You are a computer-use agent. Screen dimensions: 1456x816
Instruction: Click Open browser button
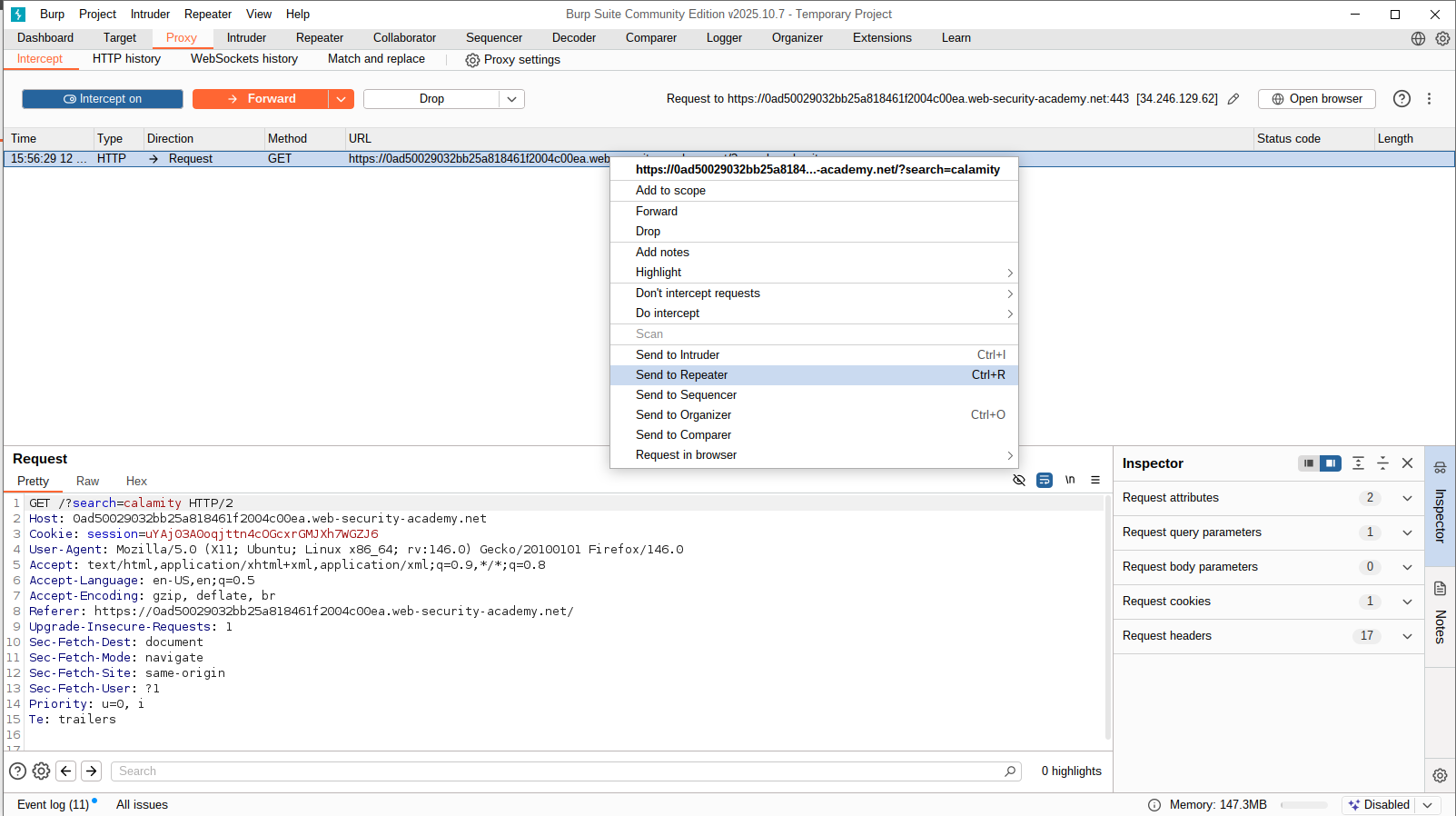(x=1317, y=99)
